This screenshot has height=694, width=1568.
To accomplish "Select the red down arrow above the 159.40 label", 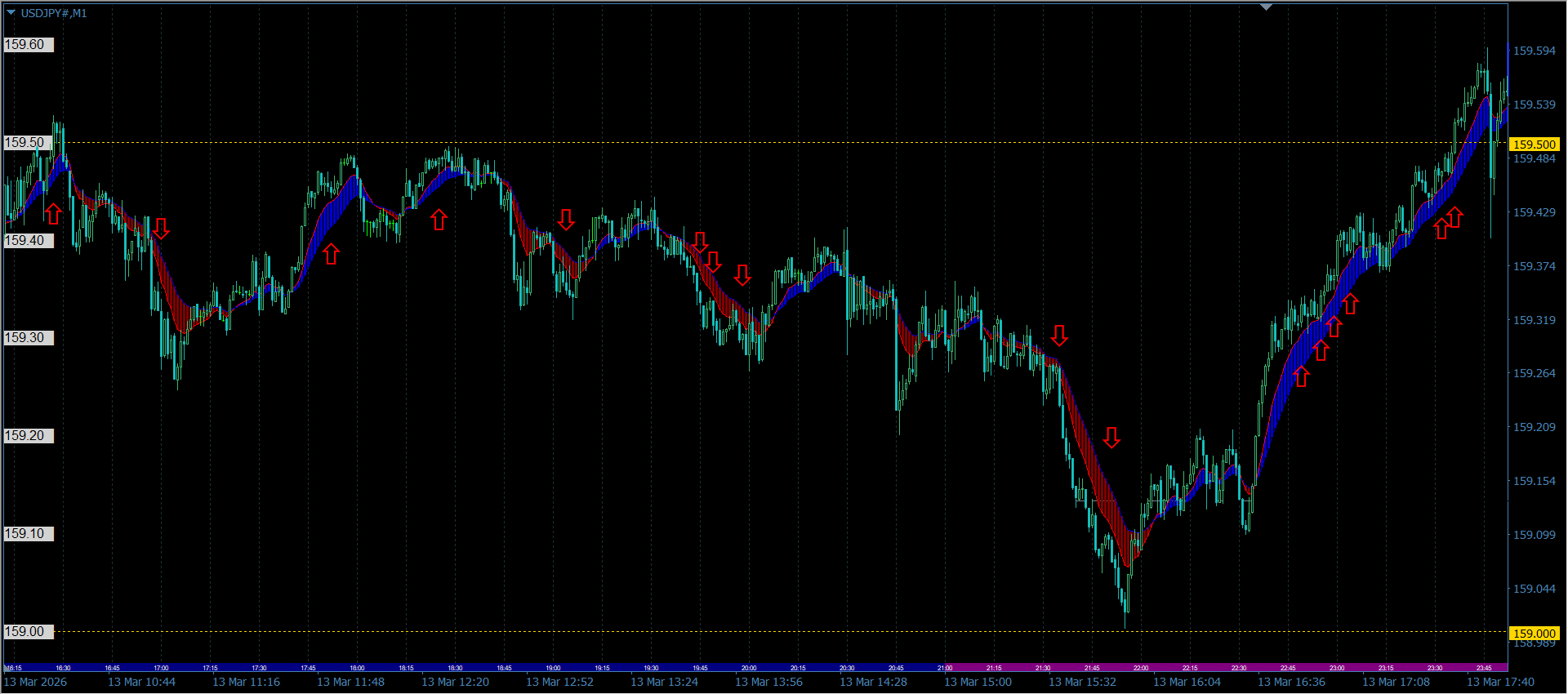I will tap(161, 229).
